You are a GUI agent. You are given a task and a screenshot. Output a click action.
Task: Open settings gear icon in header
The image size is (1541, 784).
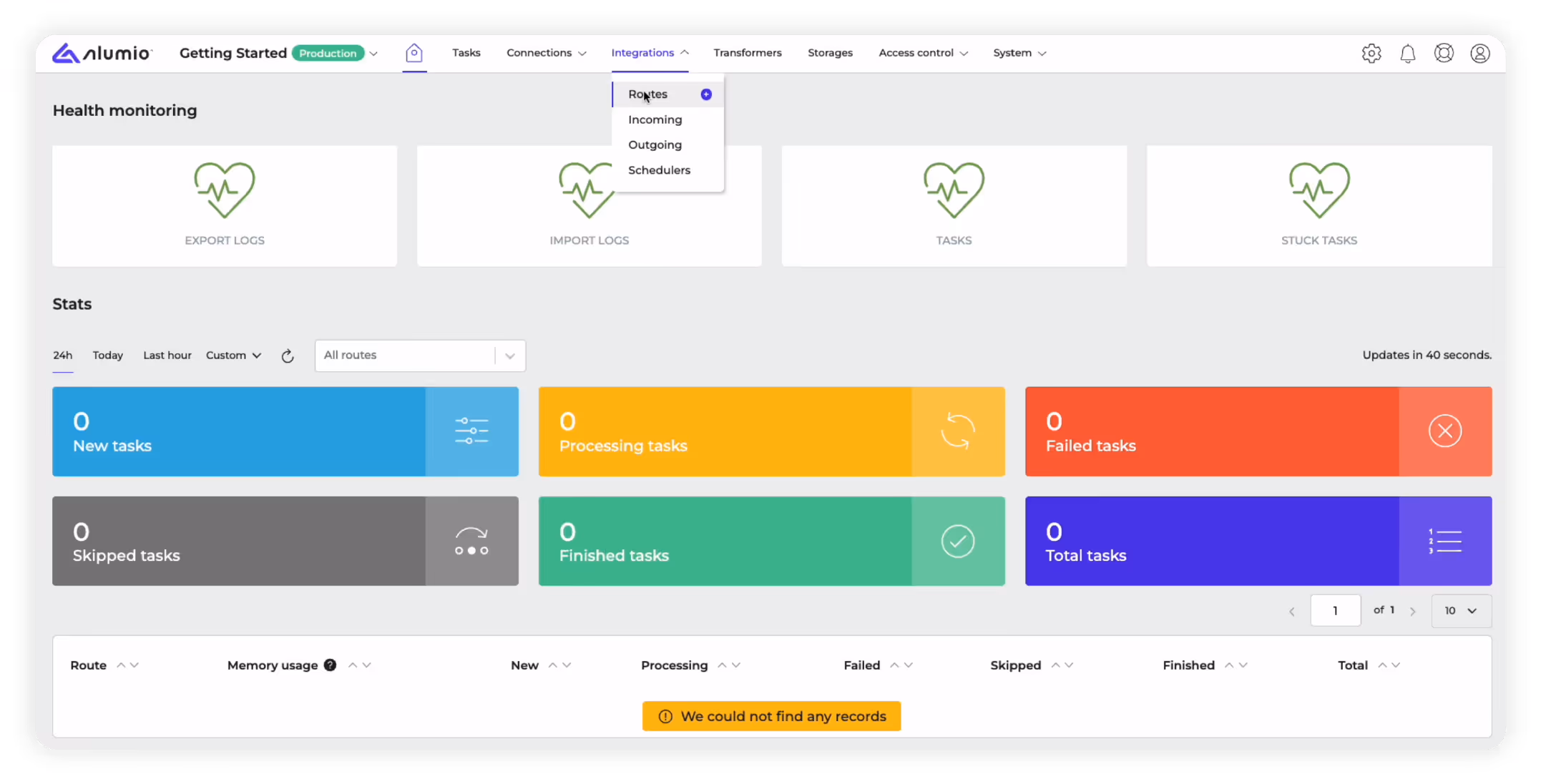(x=1371, y=54)
